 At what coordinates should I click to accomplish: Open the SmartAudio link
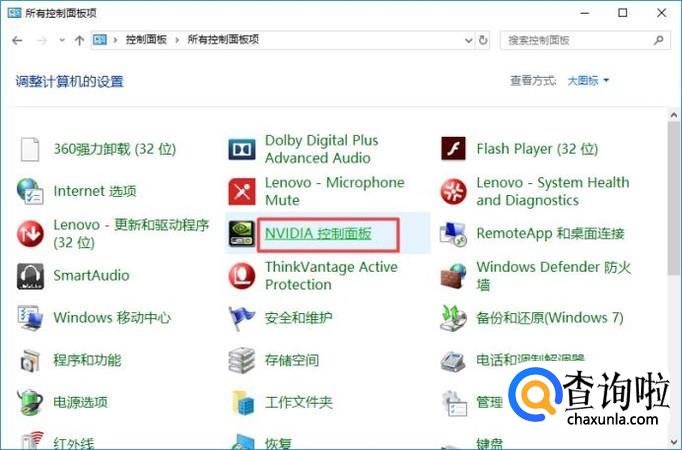pyautogui.click(x=91, y=276)
